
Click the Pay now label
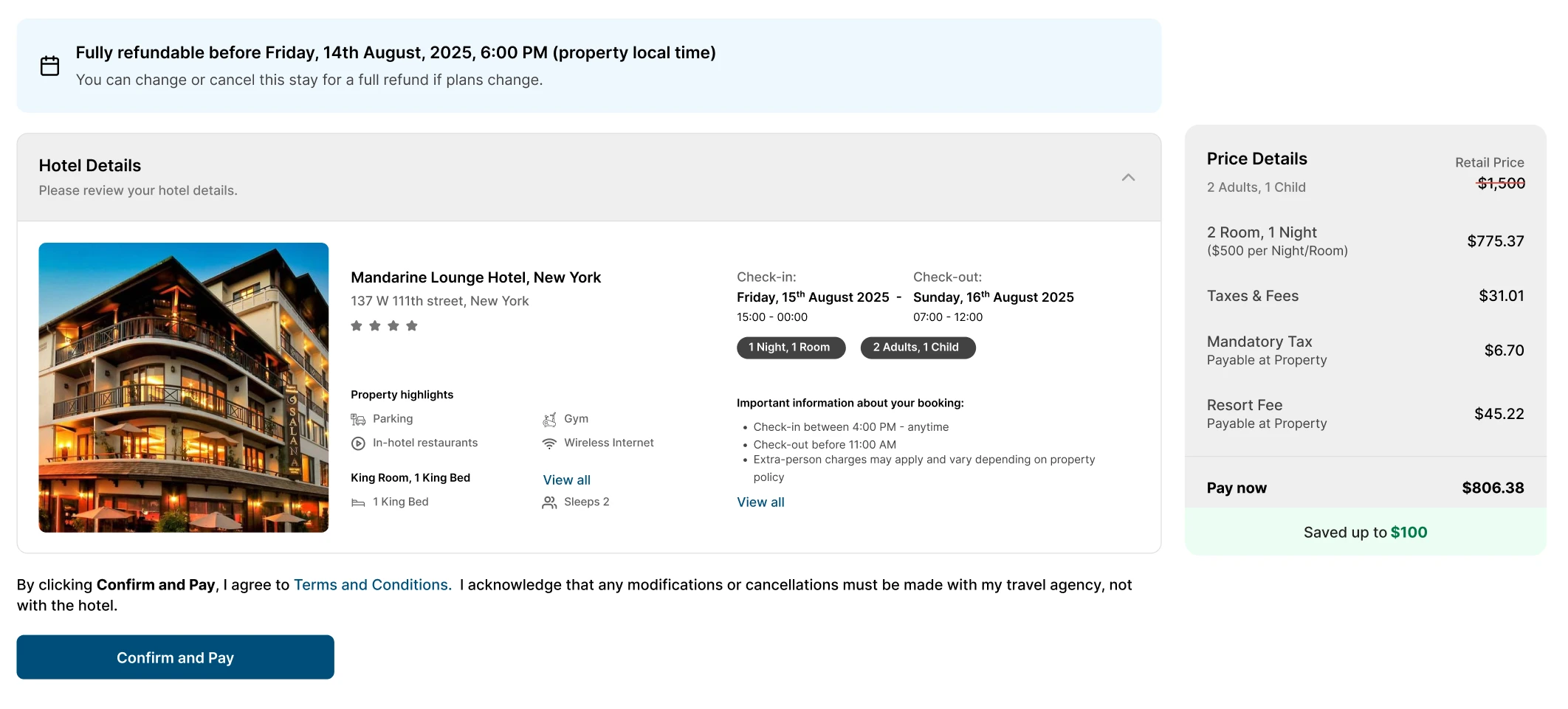1237,488
